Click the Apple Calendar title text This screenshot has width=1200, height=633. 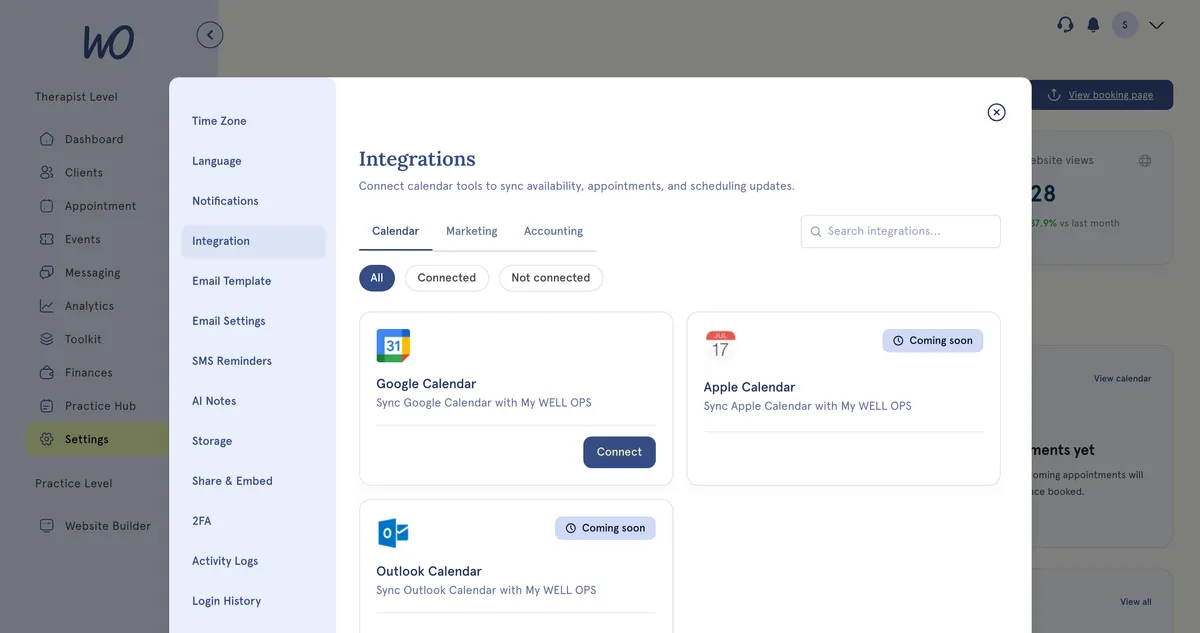(749, 387)
